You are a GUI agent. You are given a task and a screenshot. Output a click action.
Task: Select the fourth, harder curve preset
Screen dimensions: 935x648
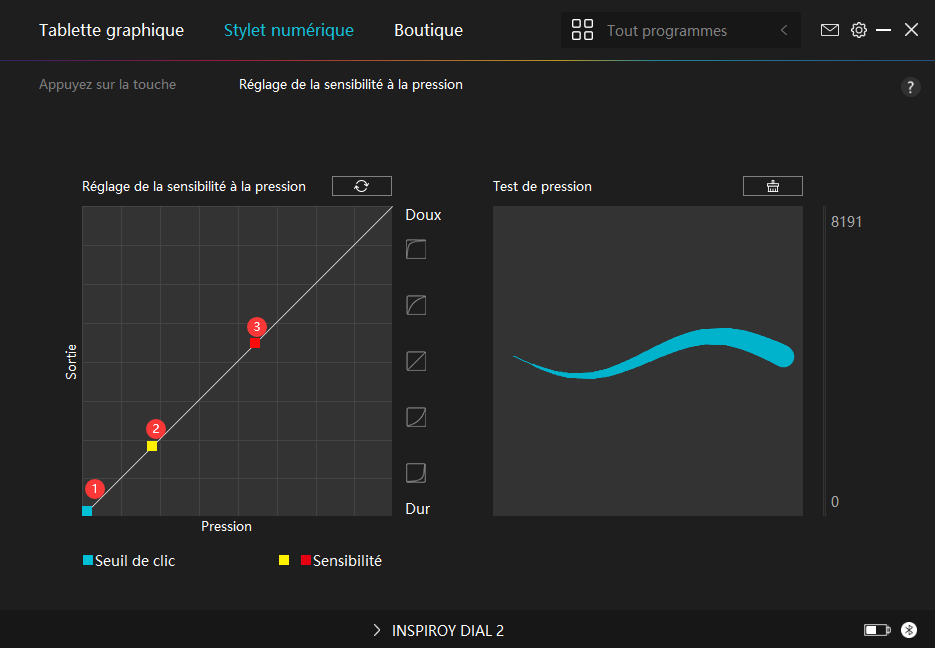[416, 417]
